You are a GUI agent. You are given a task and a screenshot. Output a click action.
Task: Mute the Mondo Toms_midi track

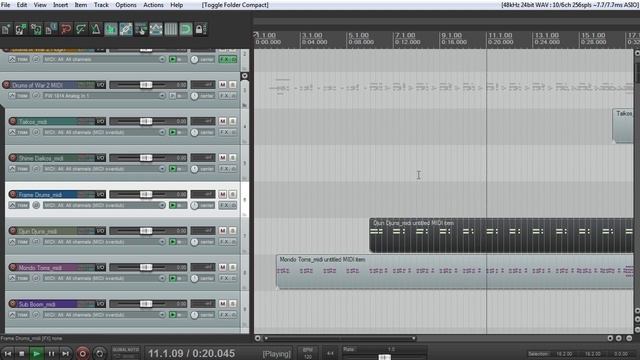point(222,267)
